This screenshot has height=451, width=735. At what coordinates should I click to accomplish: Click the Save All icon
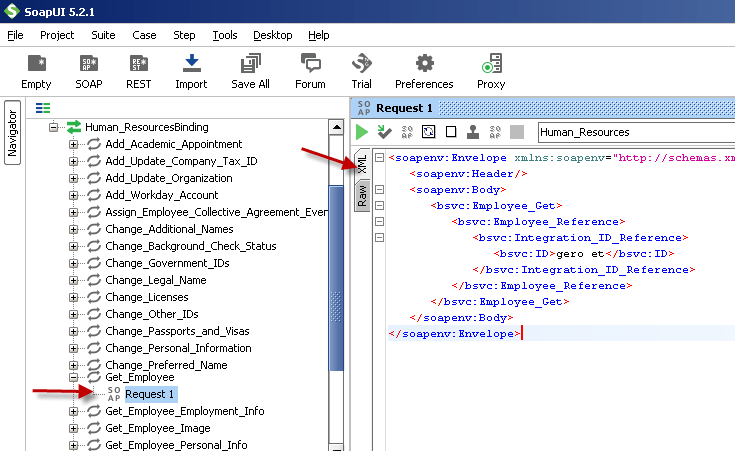click(250, 63)
